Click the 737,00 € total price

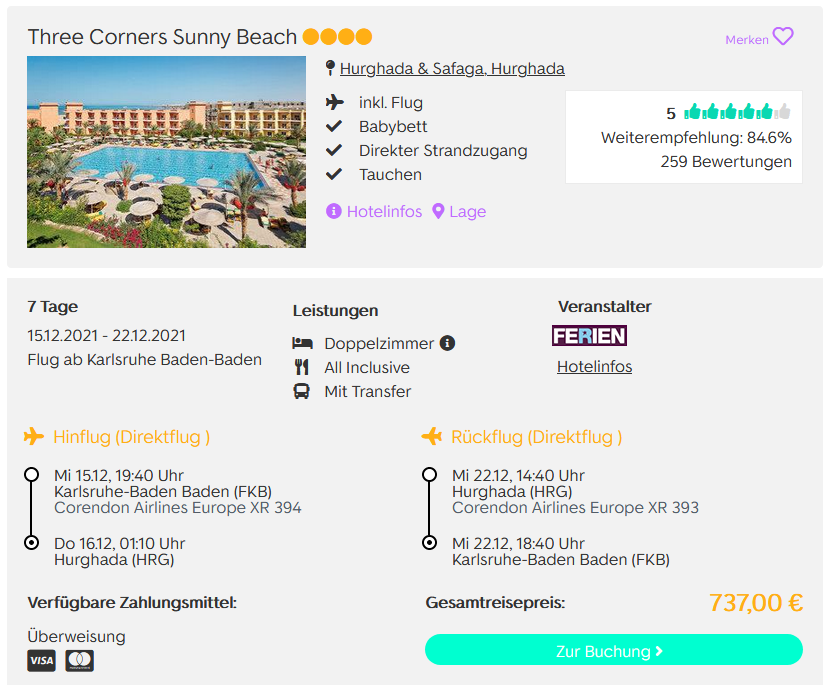click(755, 603)
